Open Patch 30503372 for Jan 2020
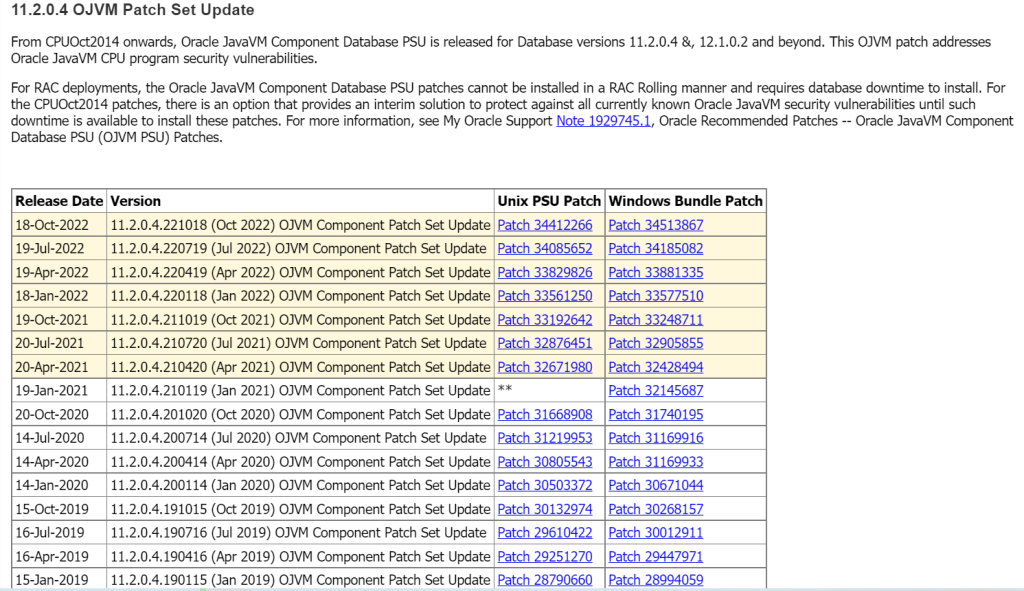This screenshot has height=591, width=1024. click(545, 485)
